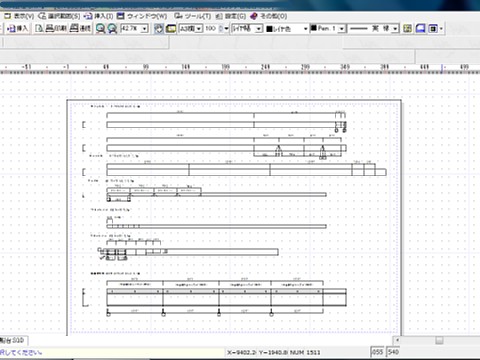Open the A3 paper size dropdown
Image resolution: width=480 pixels, height=360 pixels.
[x=199, y=29]
